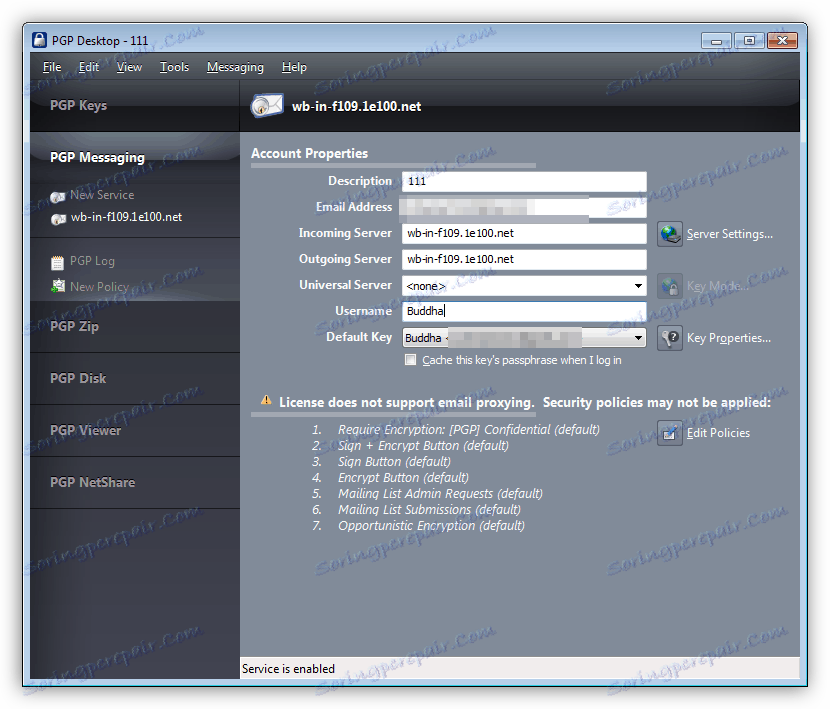
Task: Click the Key Properties... link
Action: (x=728, y=338)
